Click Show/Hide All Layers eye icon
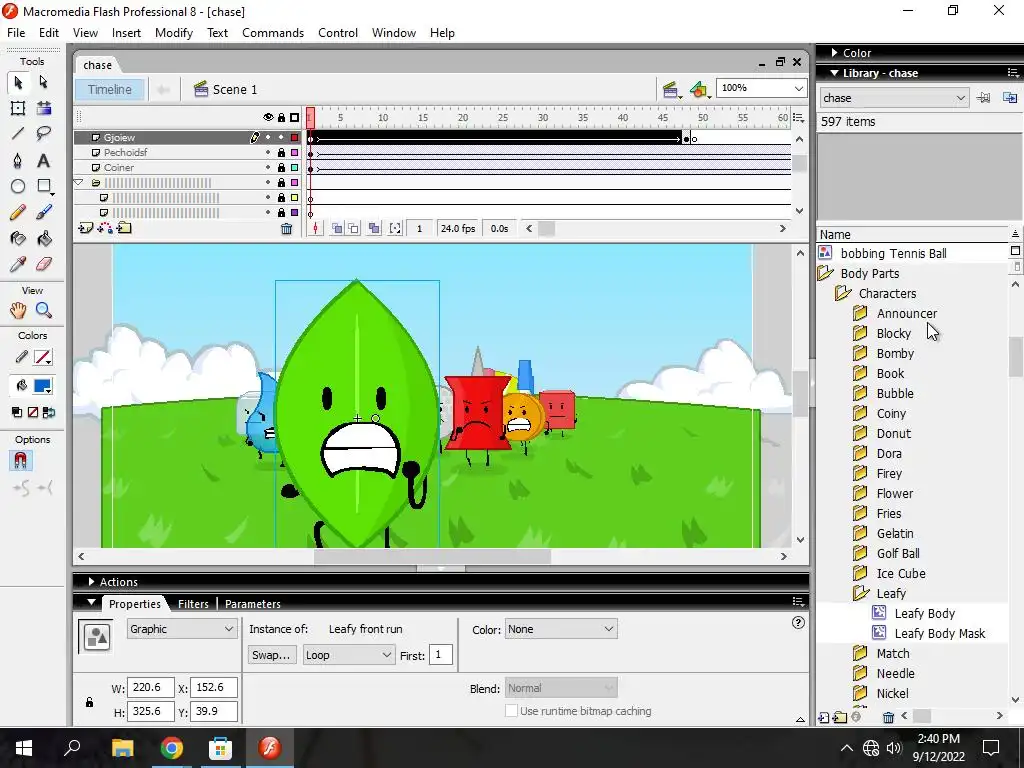 268,118
